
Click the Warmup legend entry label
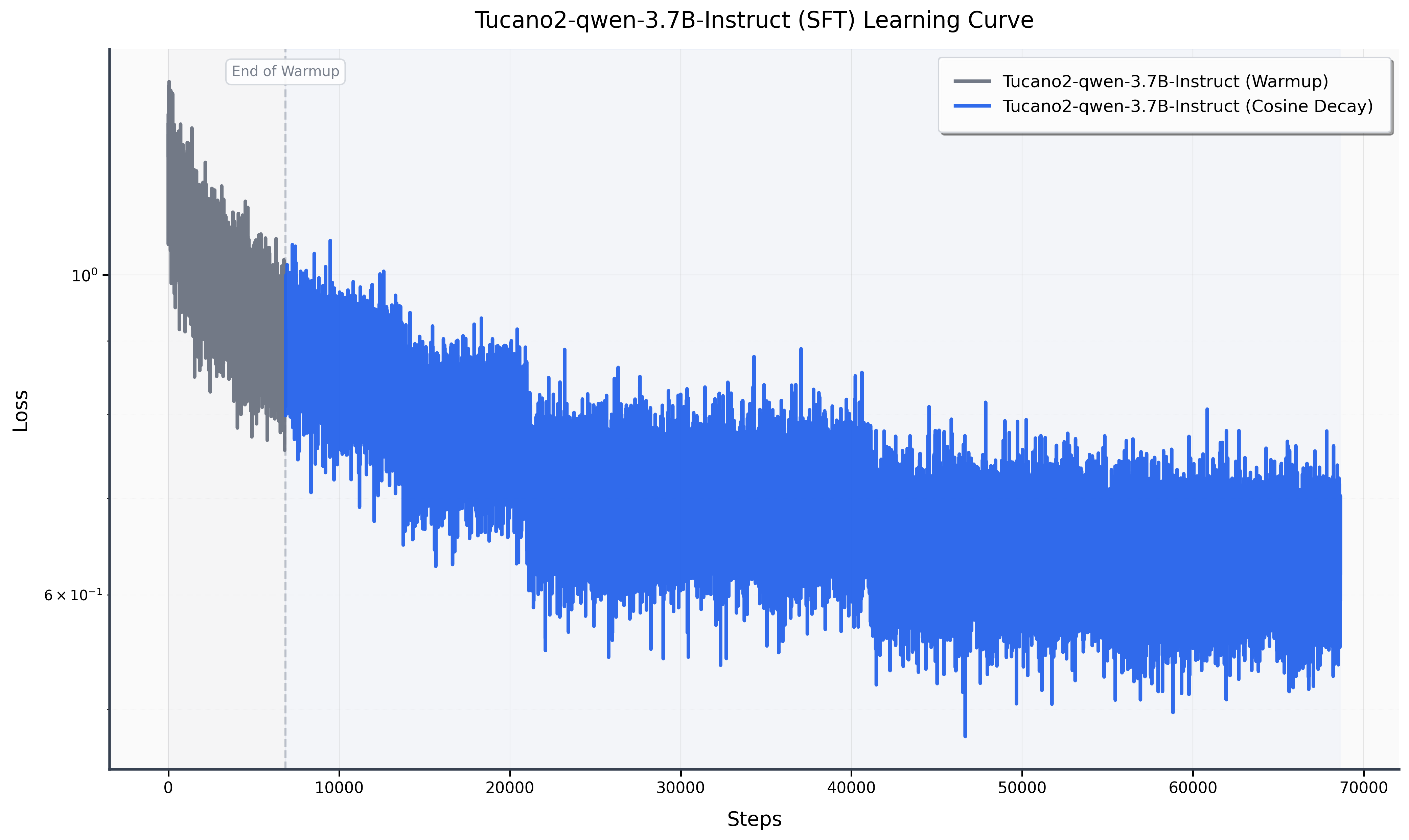[1165, 81]
